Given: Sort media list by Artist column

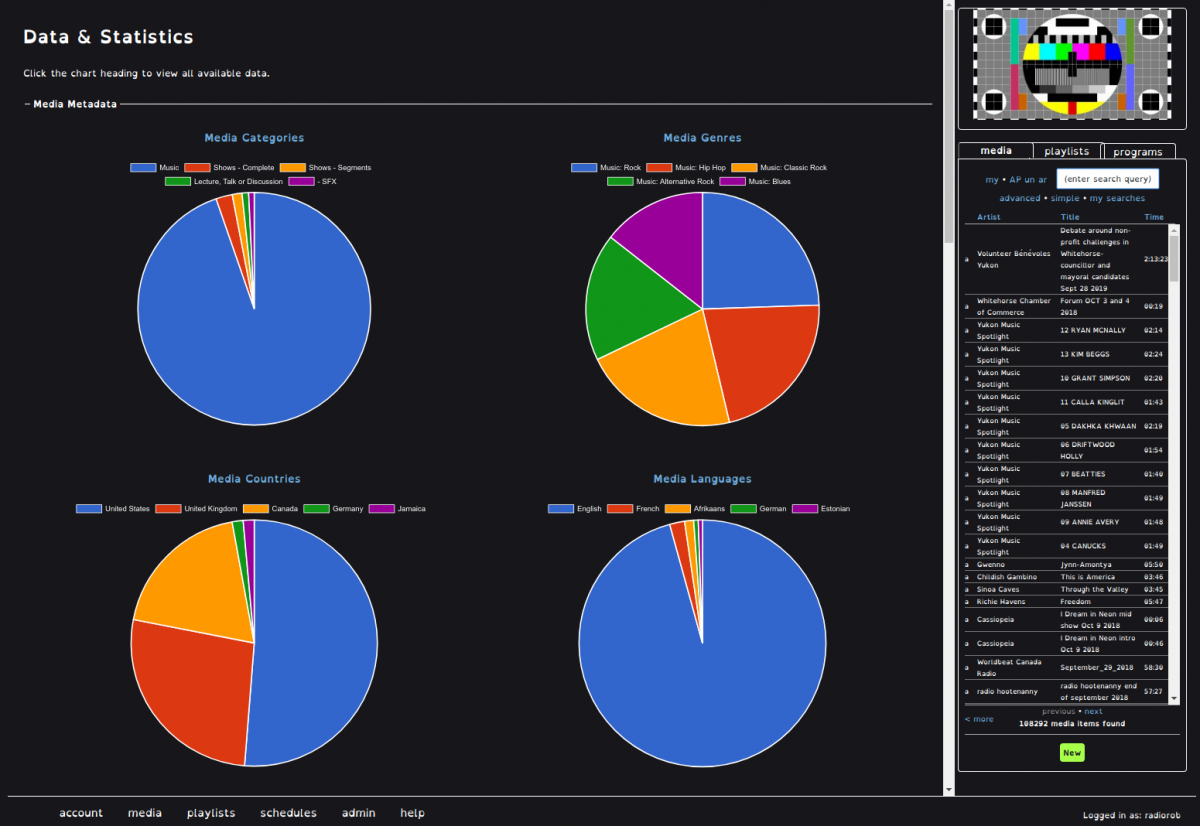Looking at the screenshot, I should (988, 217).
